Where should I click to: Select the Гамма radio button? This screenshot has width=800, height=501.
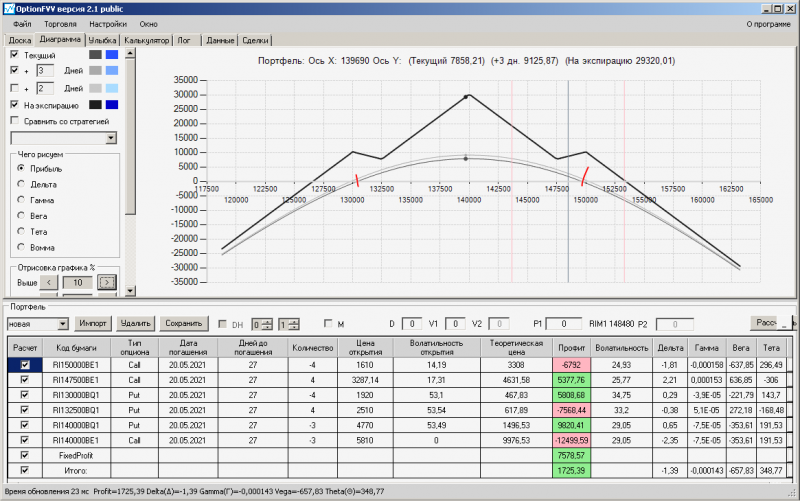pos(21,199)
